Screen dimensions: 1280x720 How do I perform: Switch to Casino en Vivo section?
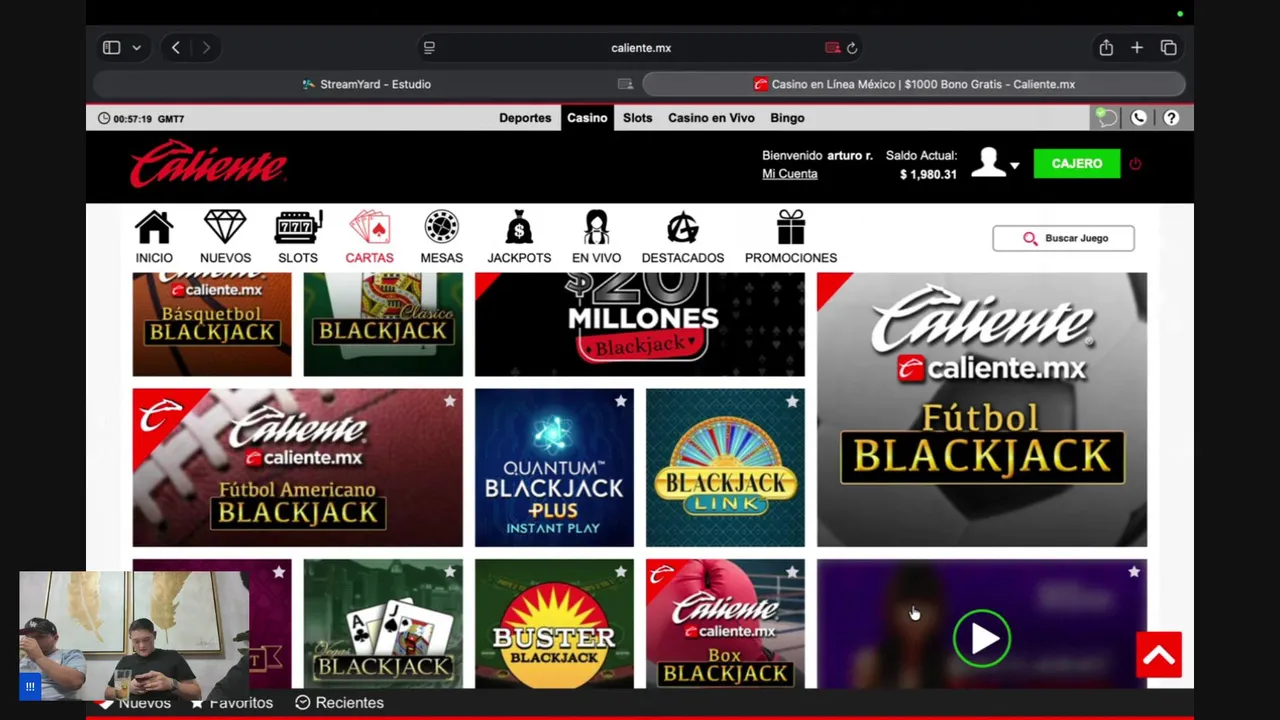711,118
